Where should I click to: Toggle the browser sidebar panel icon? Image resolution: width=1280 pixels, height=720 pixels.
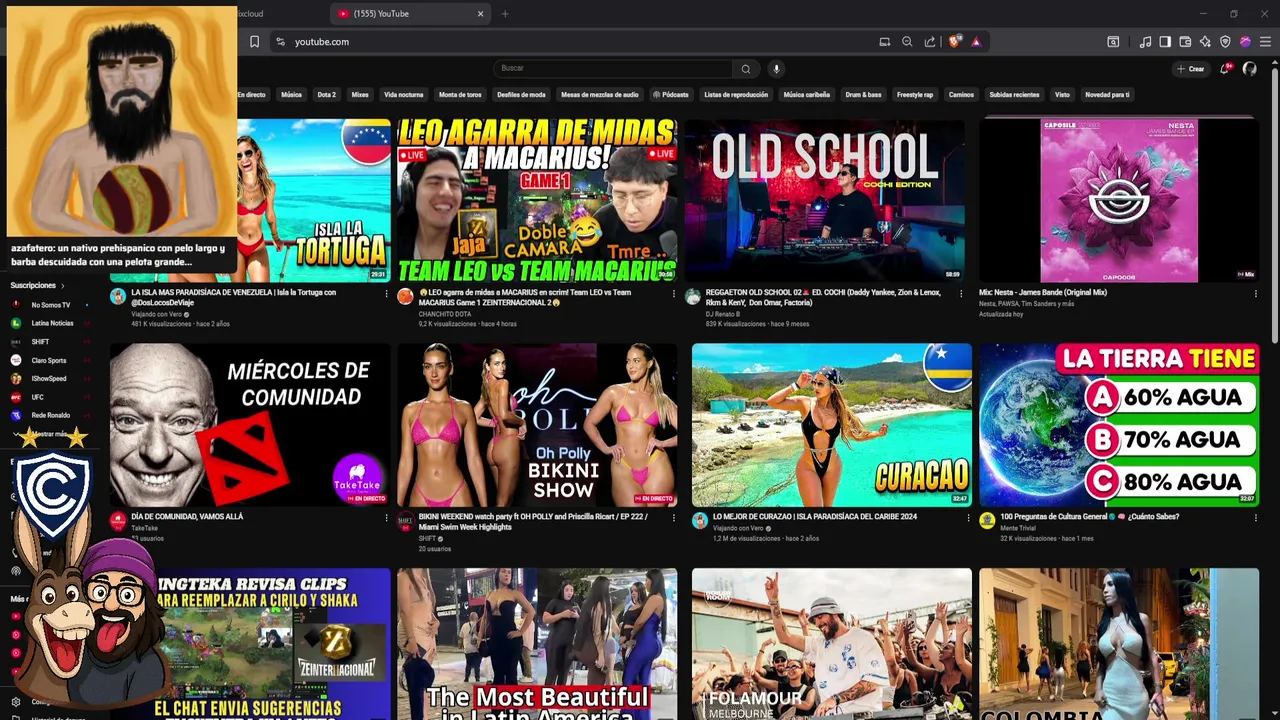(1165, 42)
